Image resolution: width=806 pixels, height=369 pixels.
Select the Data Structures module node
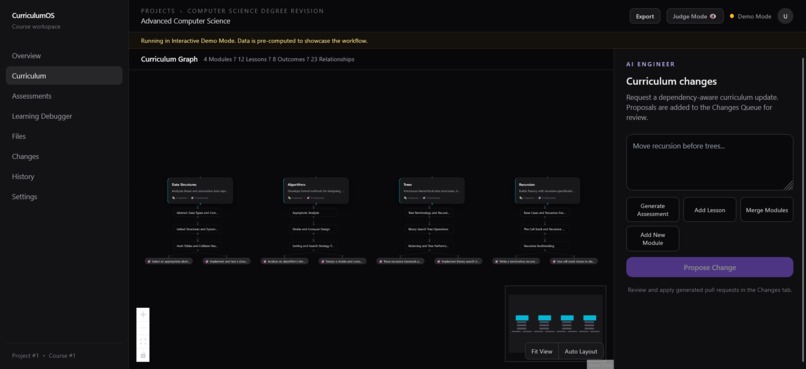(200, 191)
